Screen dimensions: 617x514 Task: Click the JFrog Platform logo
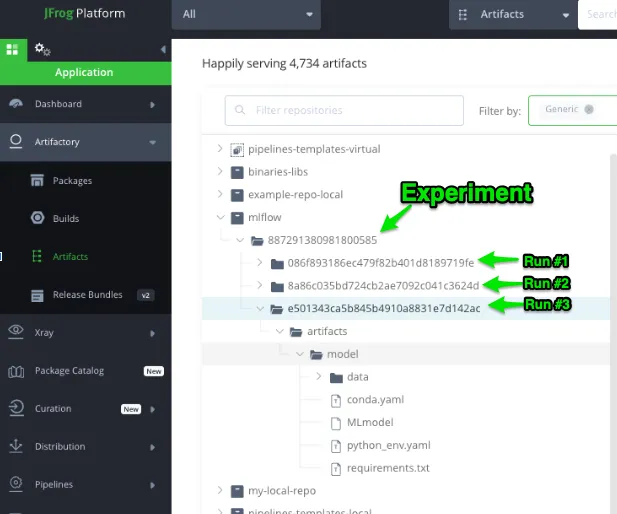point(85,13)
